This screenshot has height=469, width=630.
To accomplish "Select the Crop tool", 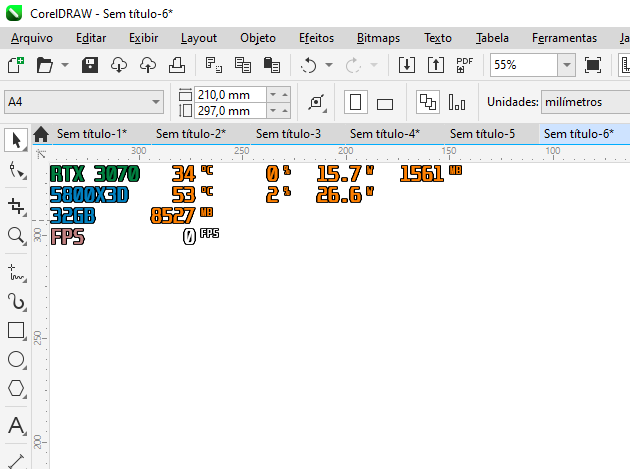I will coord(16,206).
